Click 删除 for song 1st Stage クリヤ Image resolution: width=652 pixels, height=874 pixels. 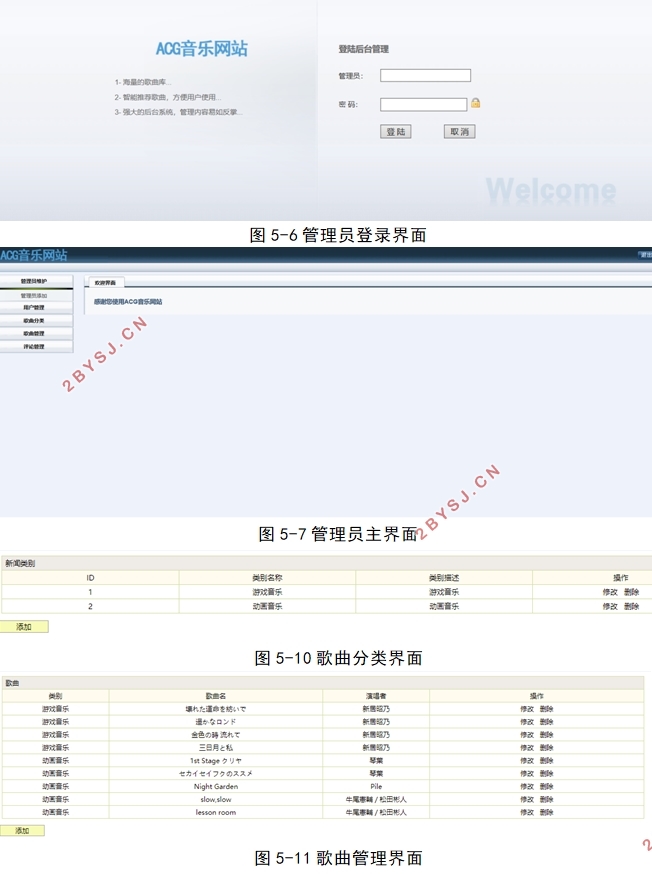tap(547, 760)
